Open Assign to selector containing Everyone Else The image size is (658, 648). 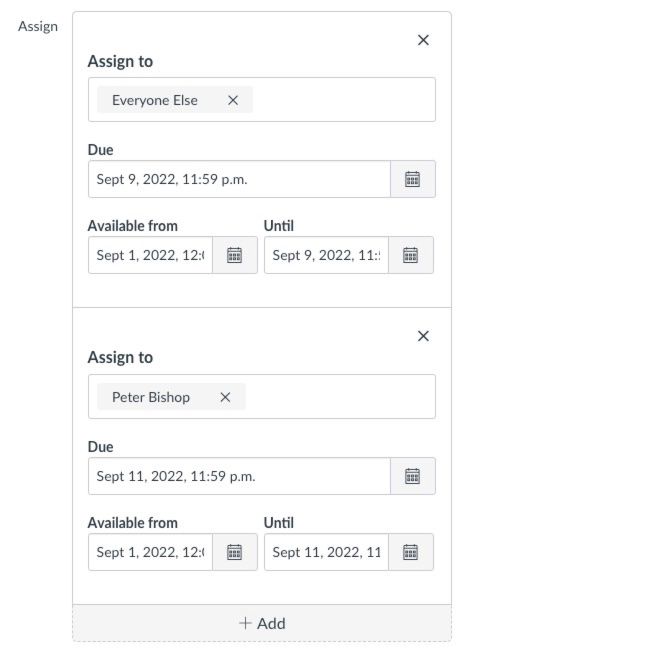click(x=340, y=100)
